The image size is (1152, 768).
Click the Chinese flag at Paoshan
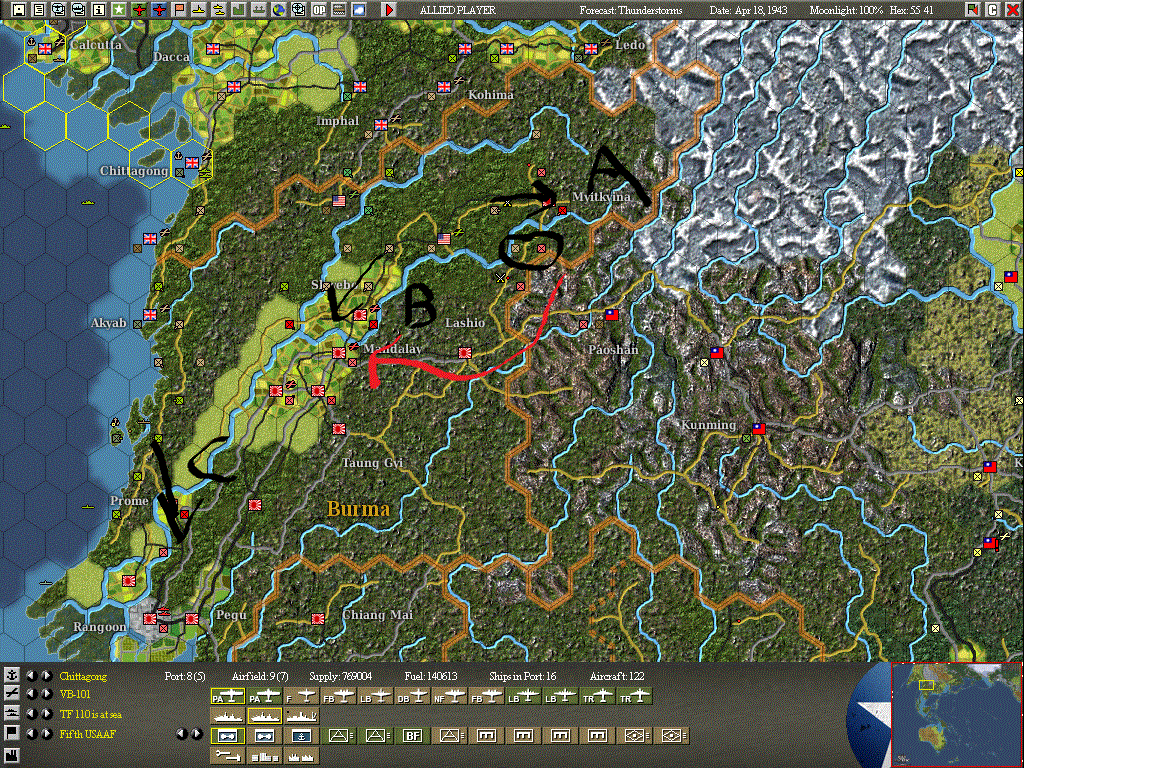point(611,315)
